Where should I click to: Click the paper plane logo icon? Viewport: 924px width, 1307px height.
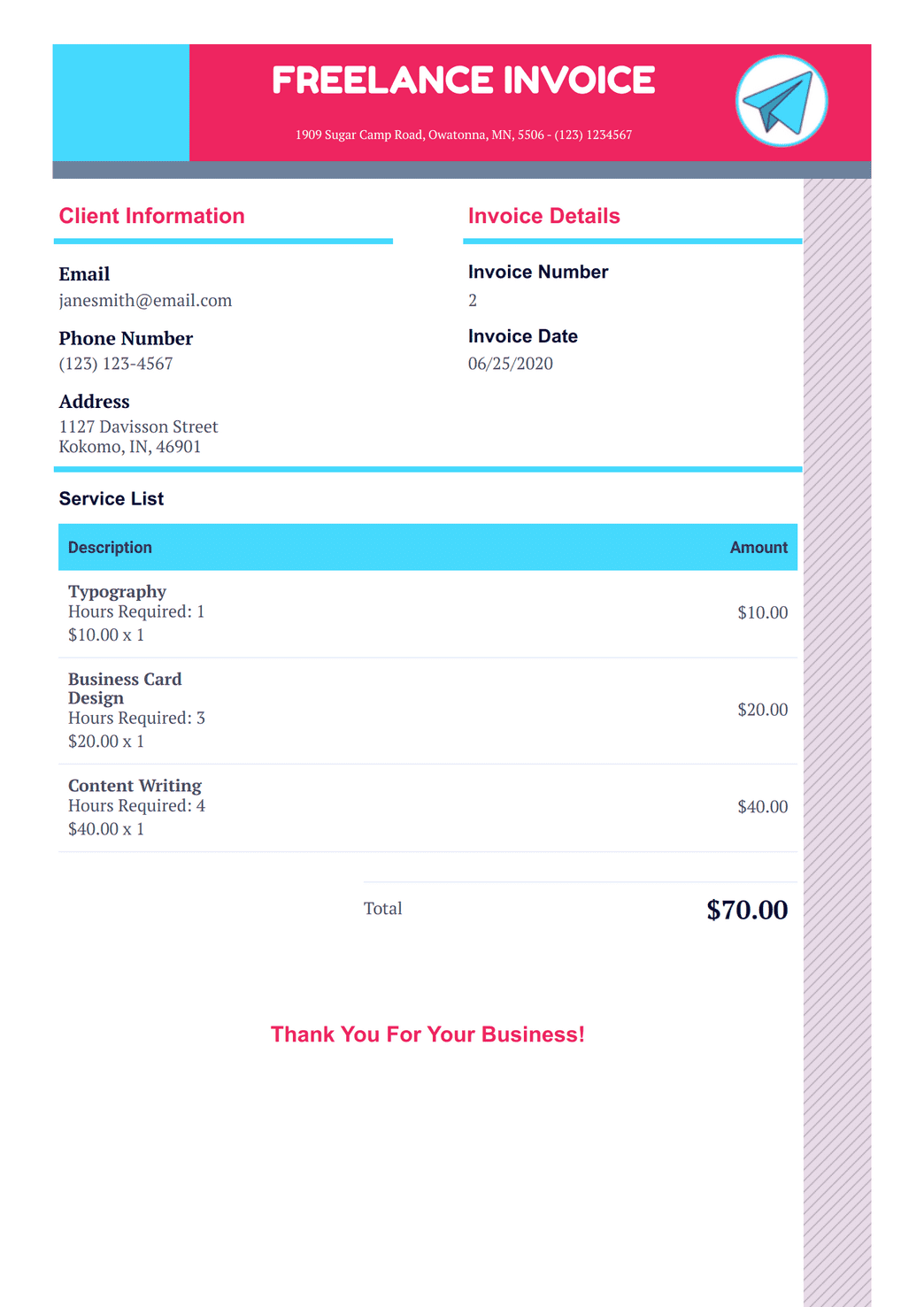coord(782,101)
